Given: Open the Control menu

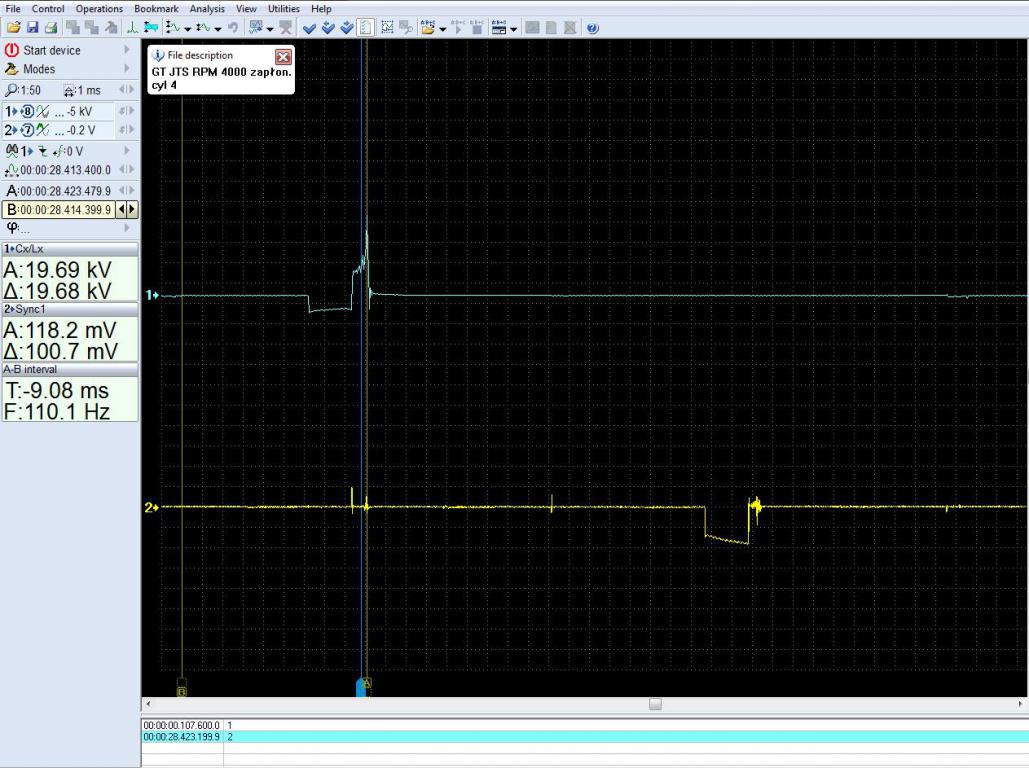Looking at the screenshot, I should pos(48,9).
